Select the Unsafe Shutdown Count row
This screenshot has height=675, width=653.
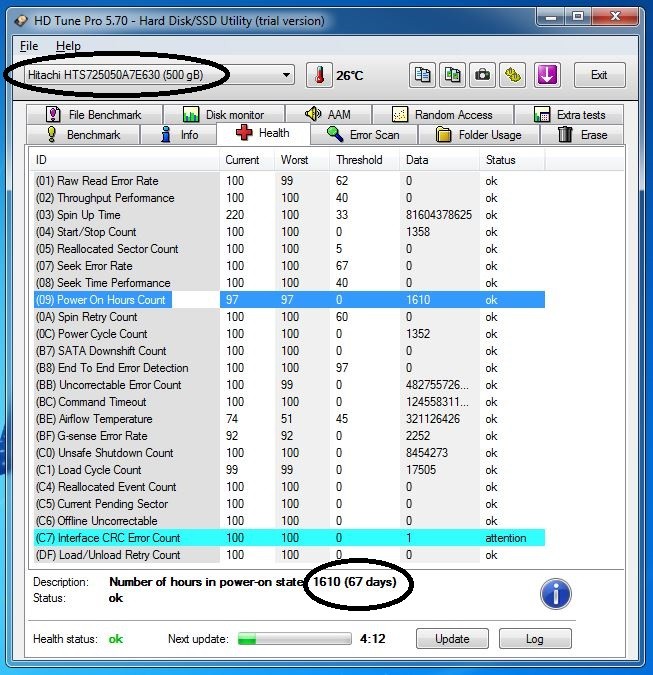[289, 453]
